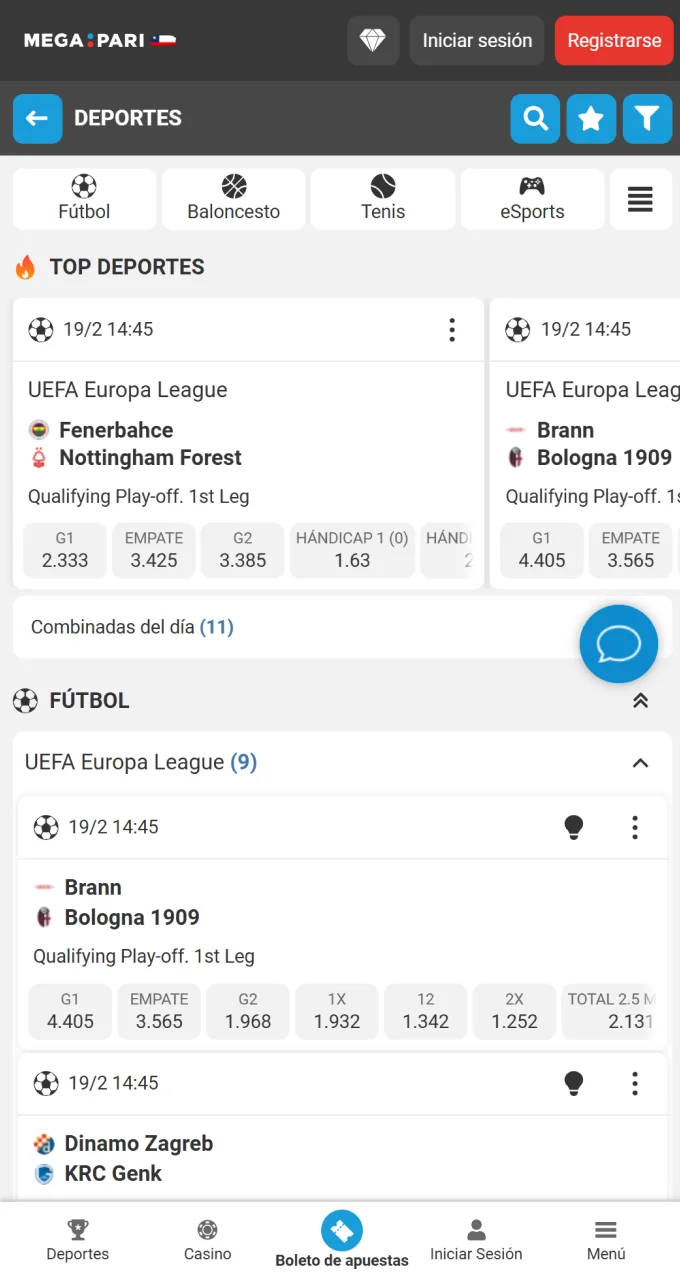
Task: Open the live chat bubble
Action: pyautogui.click(x=618, y=644)
